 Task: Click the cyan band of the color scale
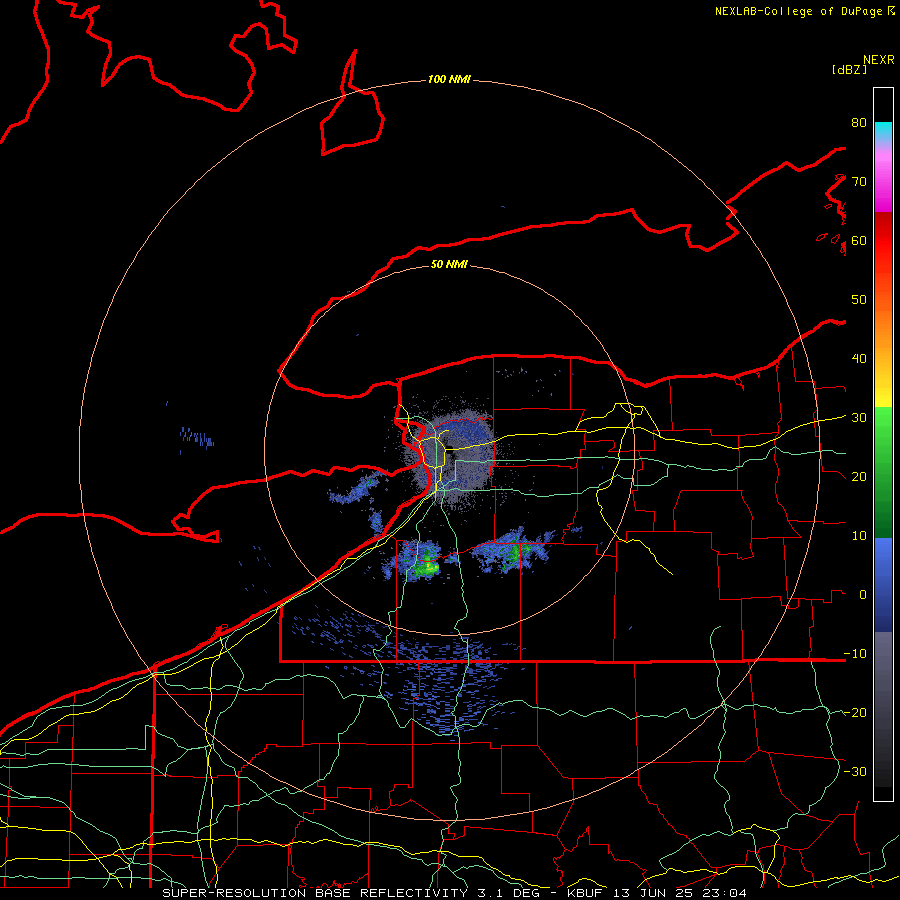(x=883, y=131)
